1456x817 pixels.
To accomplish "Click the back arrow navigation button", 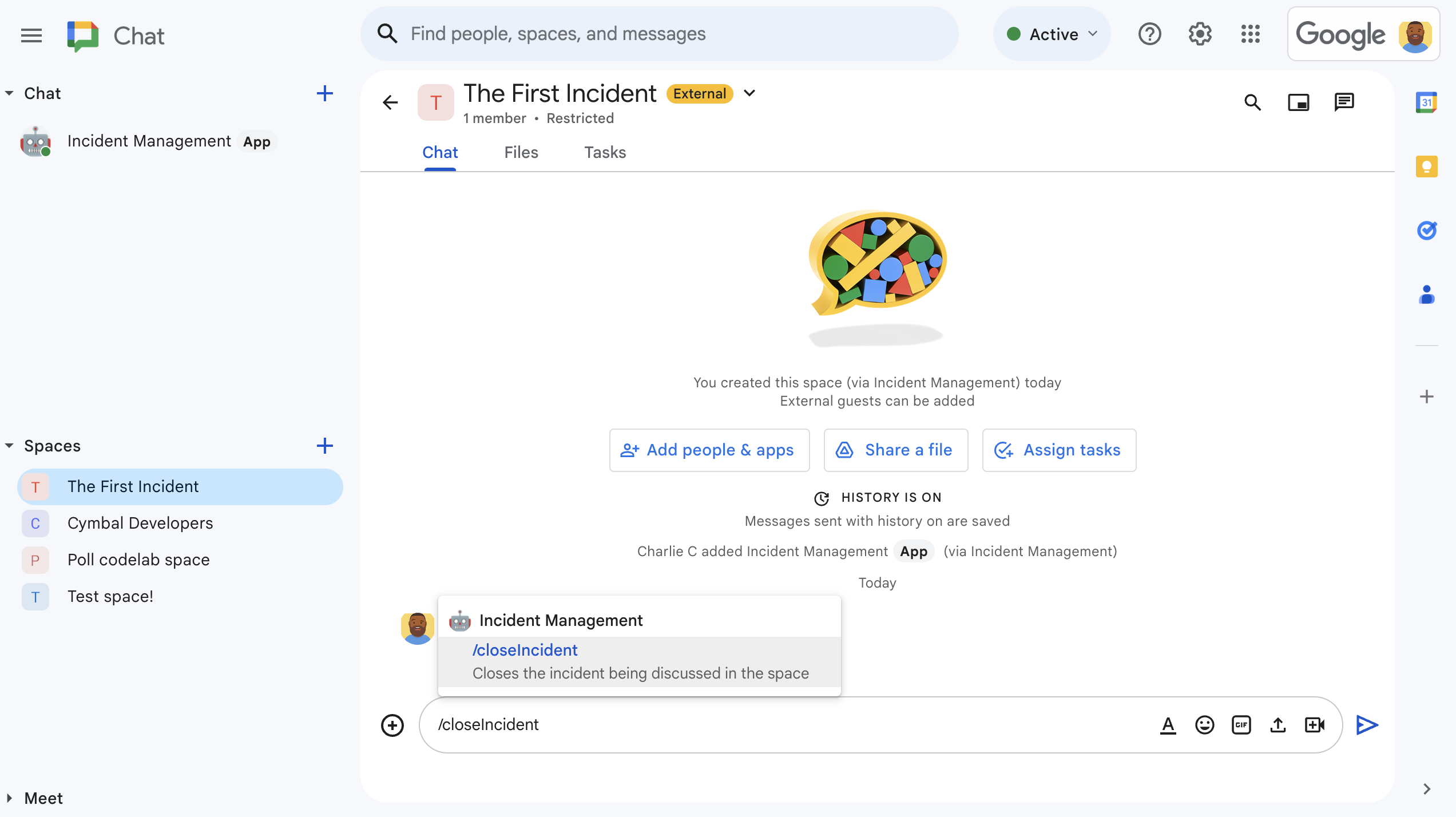I will 391,102.
